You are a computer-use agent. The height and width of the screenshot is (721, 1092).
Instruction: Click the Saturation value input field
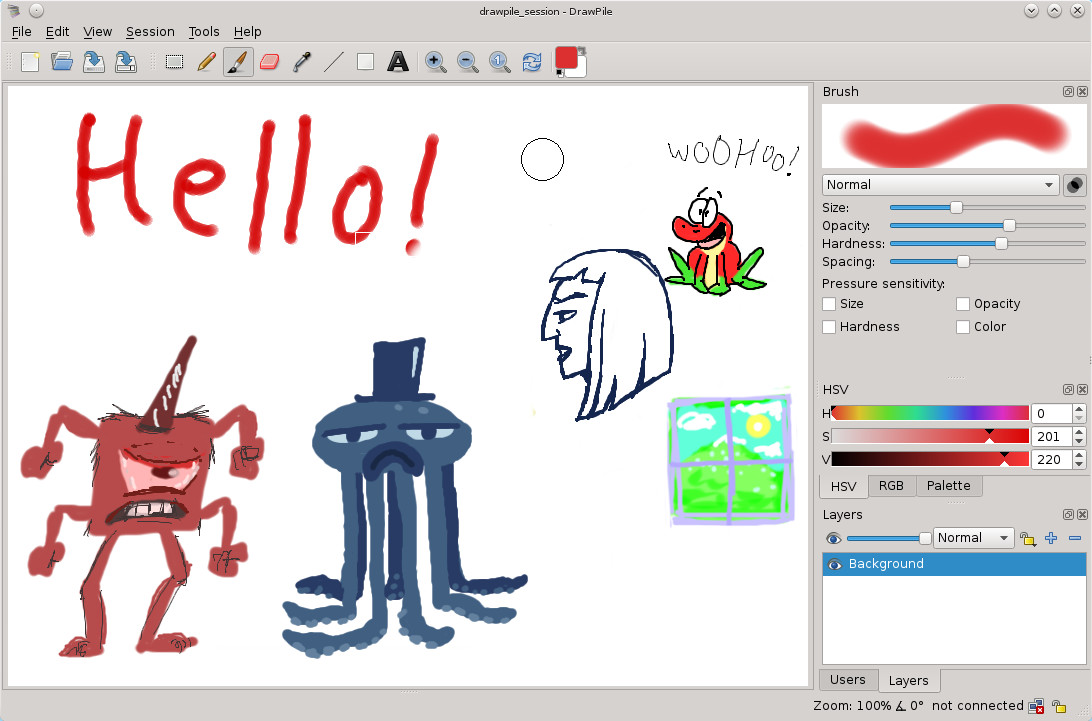tap(1051, 437)
